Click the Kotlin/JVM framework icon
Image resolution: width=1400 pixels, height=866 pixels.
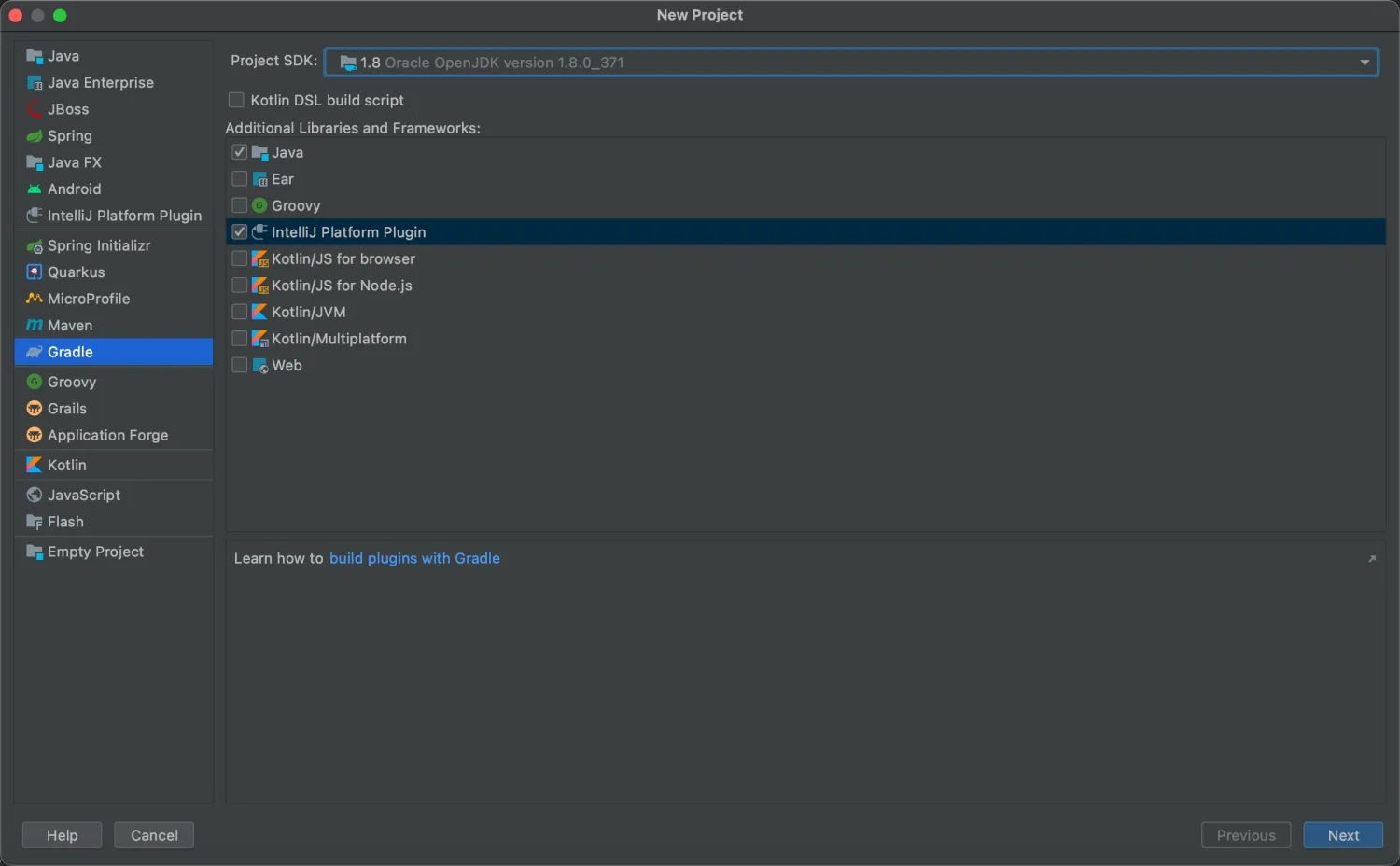[260, 312]
